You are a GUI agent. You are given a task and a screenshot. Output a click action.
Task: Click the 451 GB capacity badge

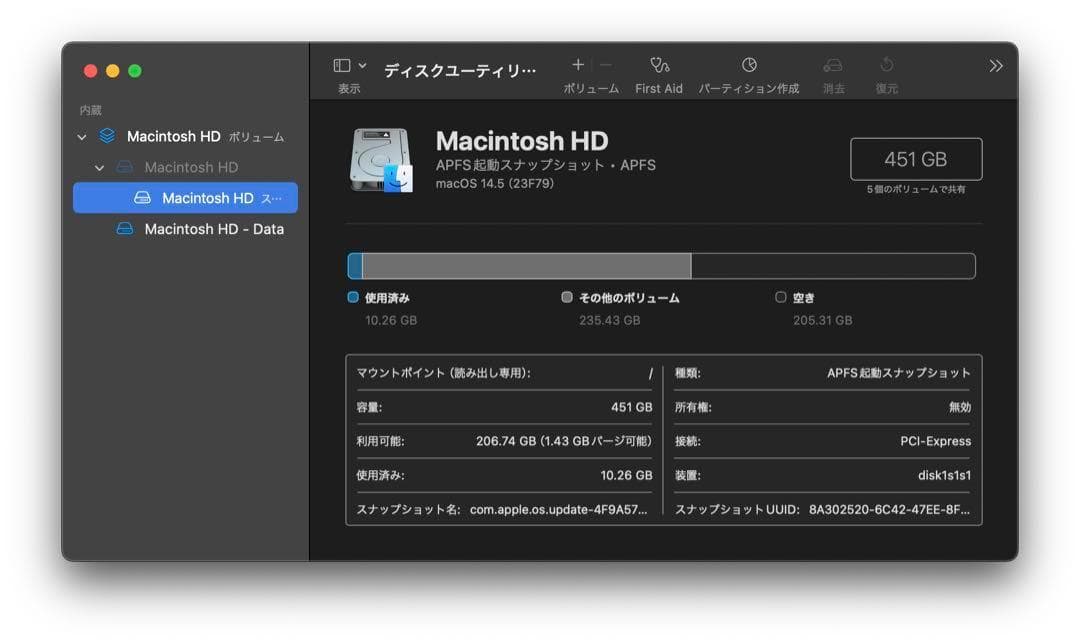[915, 158]
